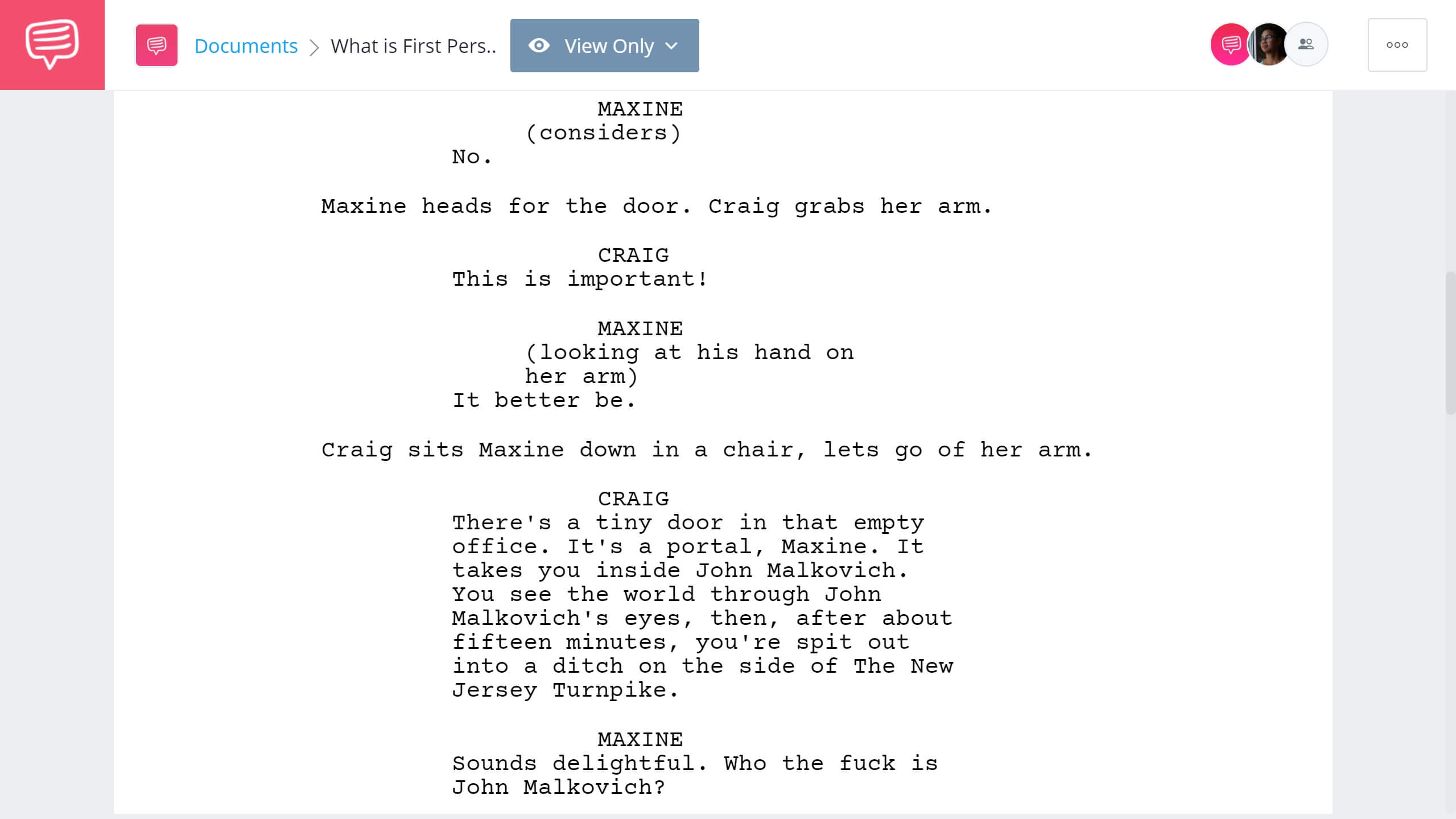Image resolution: width=1456 pixels, height=819 pixels.
Task: Click the Speeko home button logo
Action: [53, 45]
